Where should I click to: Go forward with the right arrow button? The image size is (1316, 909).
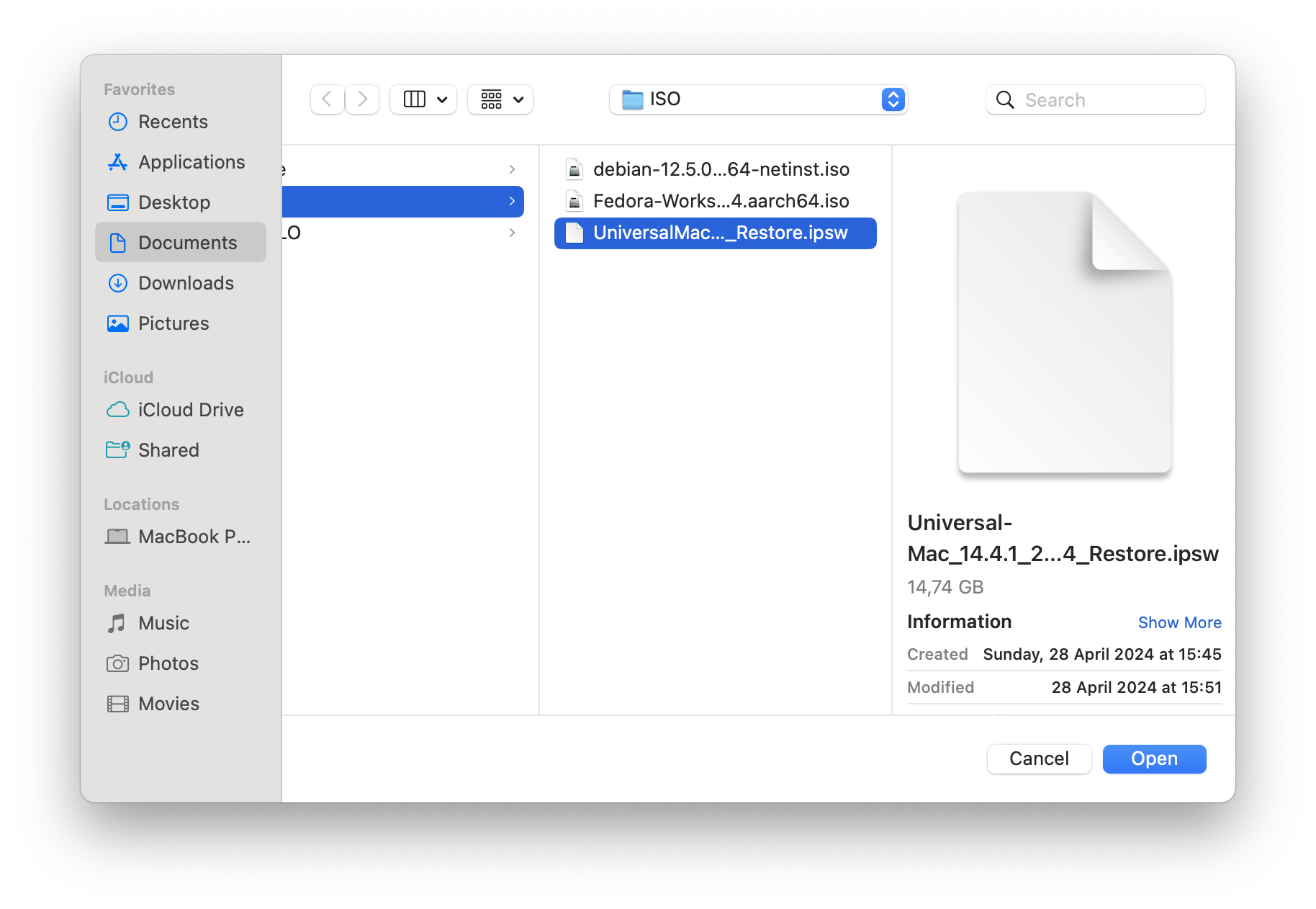coord(362,99)
